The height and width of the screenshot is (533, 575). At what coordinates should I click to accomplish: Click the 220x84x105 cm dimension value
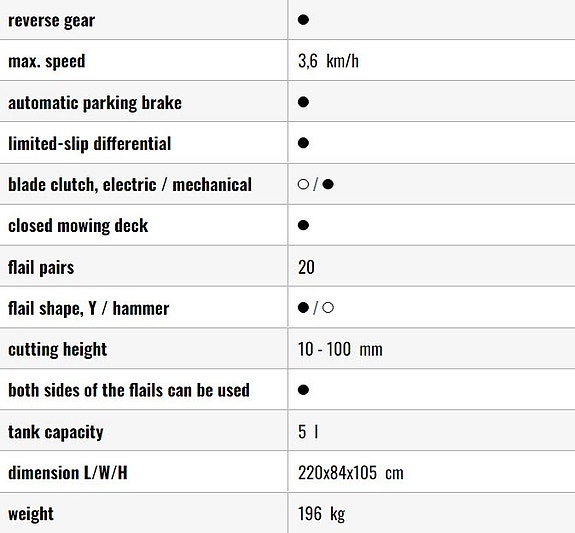[351, 472]
